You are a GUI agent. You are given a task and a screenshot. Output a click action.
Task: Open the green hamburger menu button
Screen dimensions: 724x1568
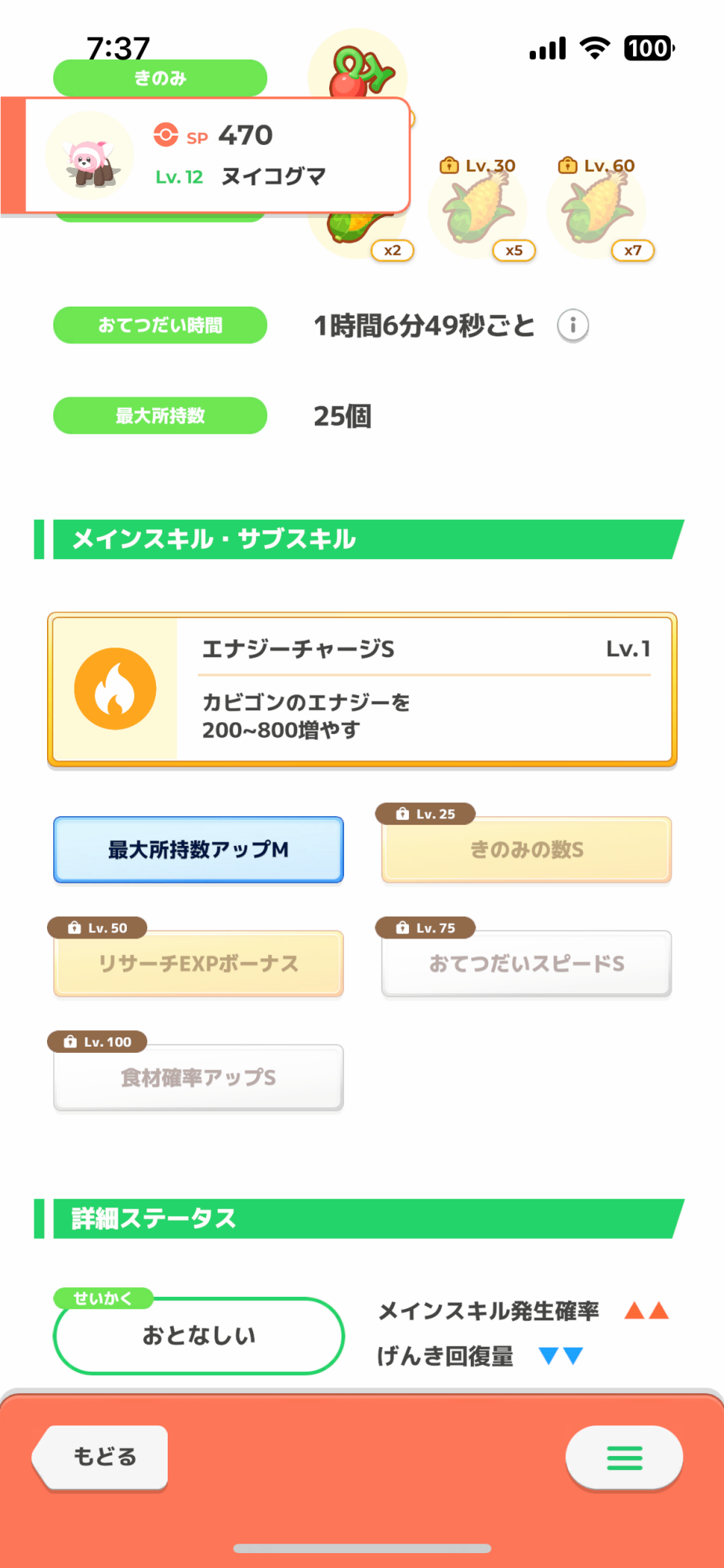click(624, 1457)
